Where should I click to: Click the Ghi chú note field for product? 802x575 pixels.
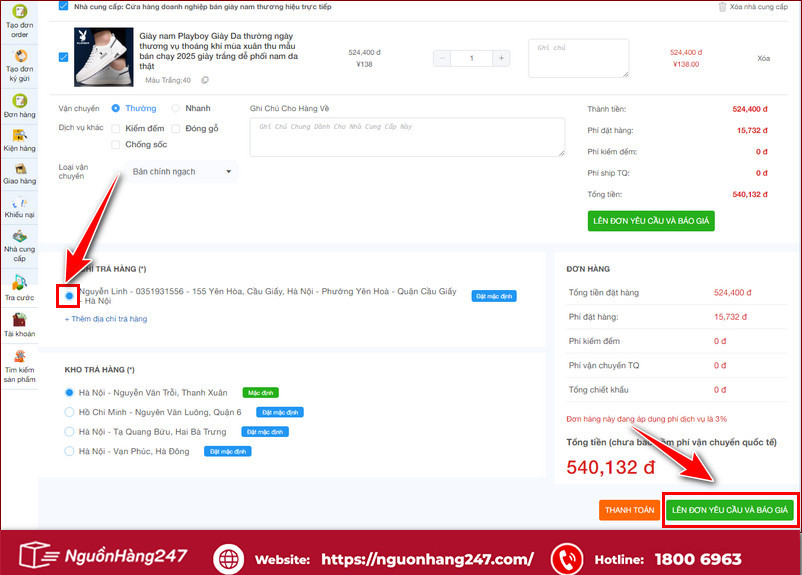tap(578, 58)
